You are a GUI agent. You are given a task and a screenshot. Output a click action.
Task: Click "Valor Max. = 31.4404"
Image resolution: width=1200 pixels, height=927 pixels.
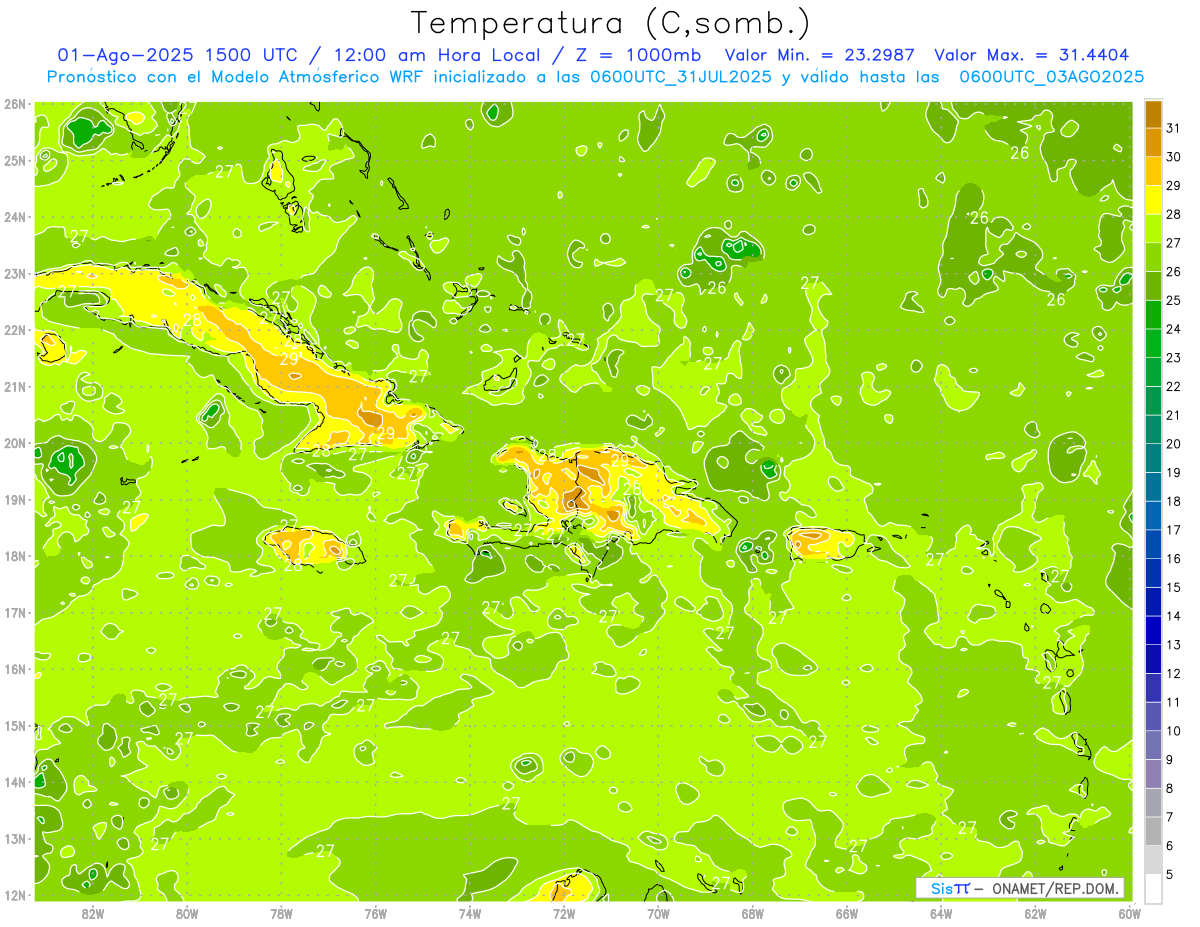(1031, 55)
